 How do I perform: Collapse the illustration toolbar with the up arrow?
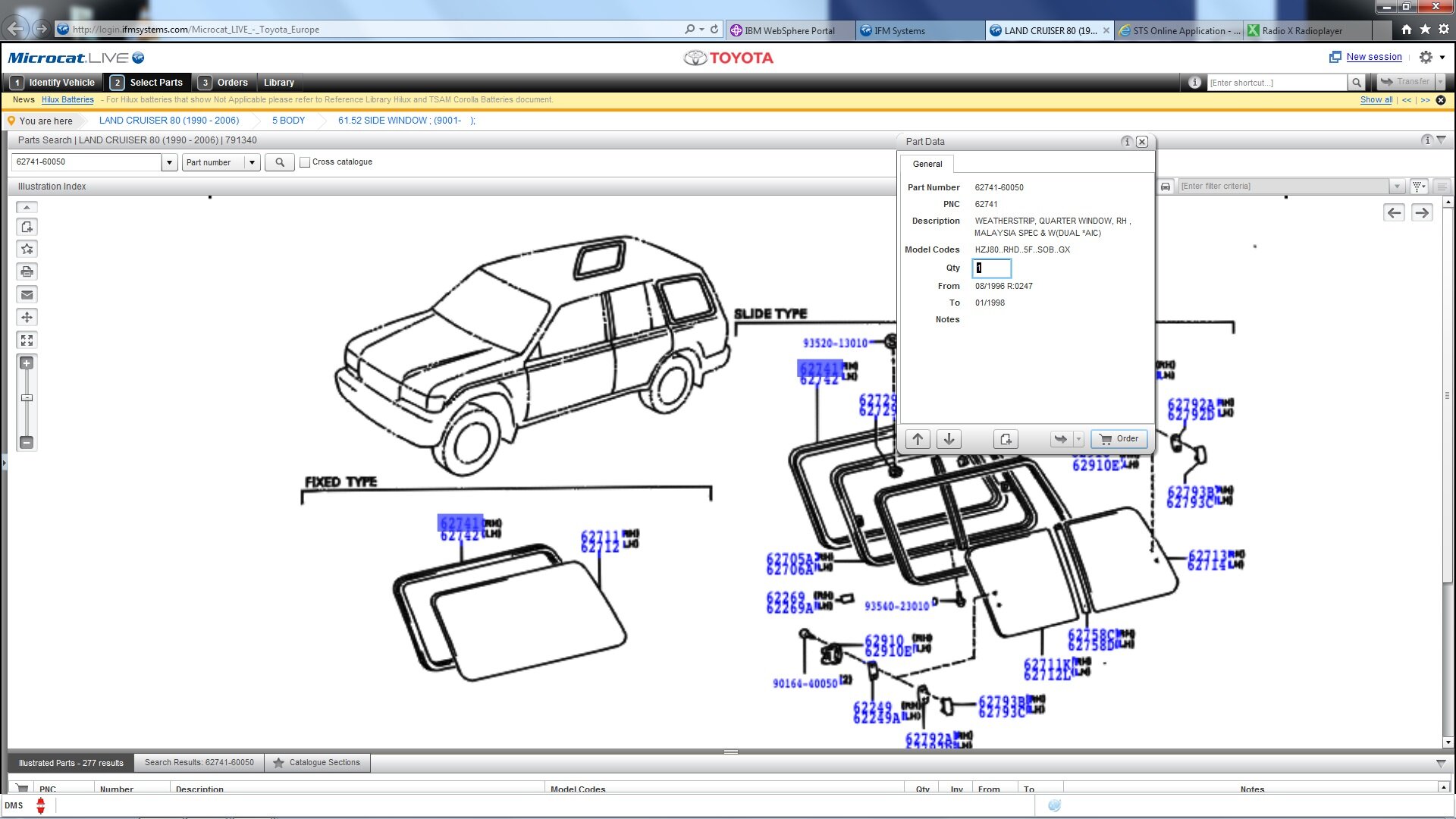coord(27,207)
